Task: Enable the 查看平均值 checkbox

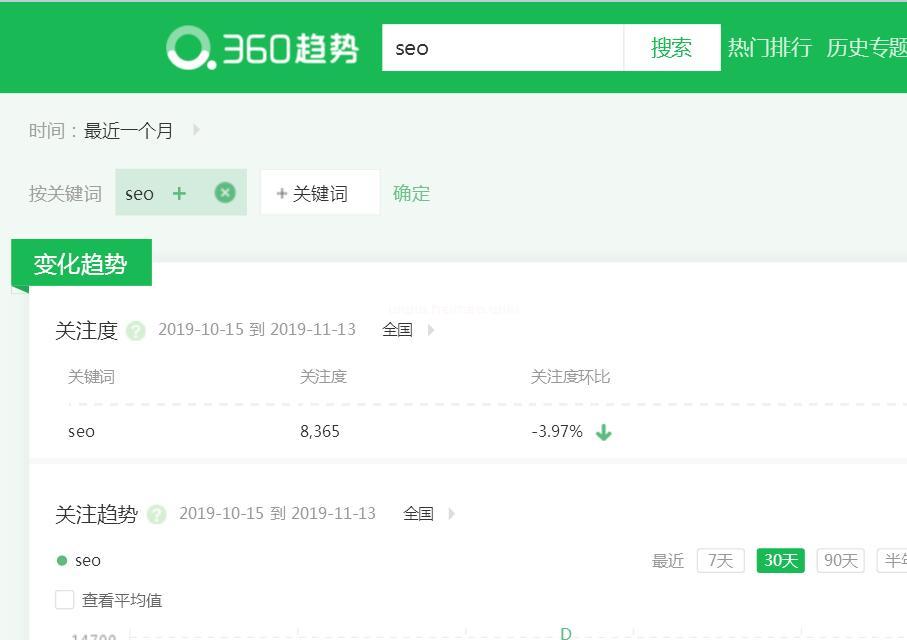Action: (65, 600)
